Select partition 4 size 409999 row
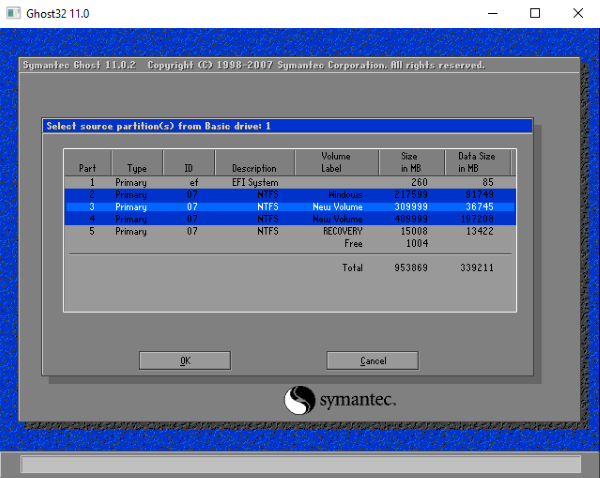The width and height of the screenshot is (600, 478). pos(290,219)
